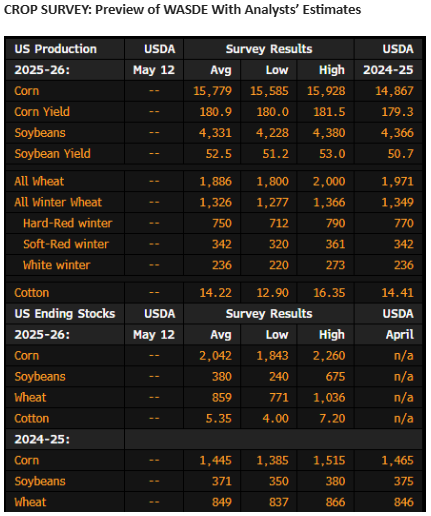Click corn ending stocks average 2,042

tap(215, 356)
